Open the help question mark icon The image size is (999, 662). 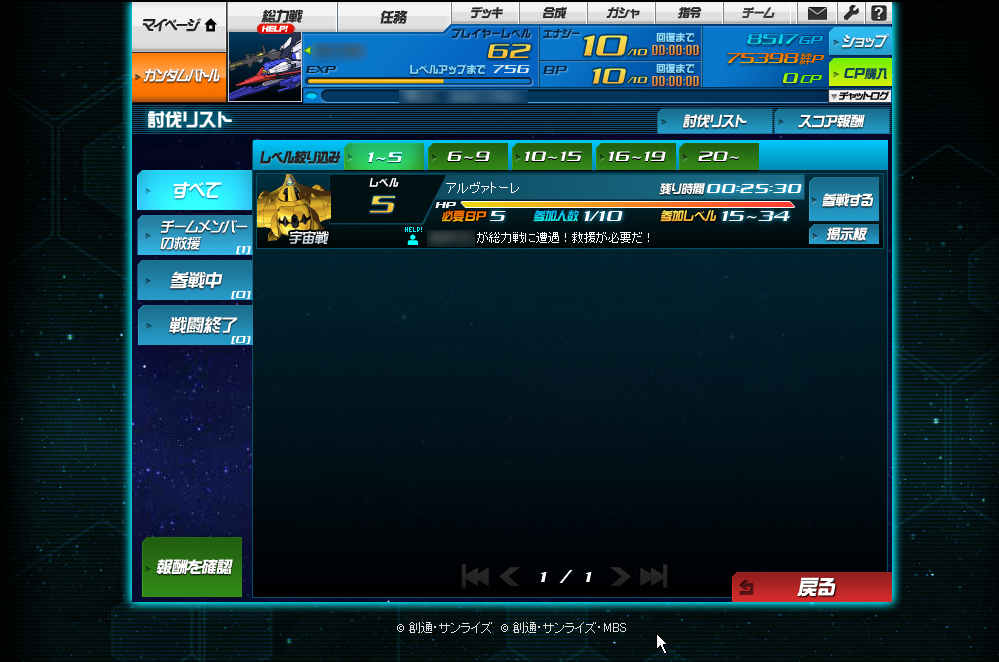[x=879, y=13]
